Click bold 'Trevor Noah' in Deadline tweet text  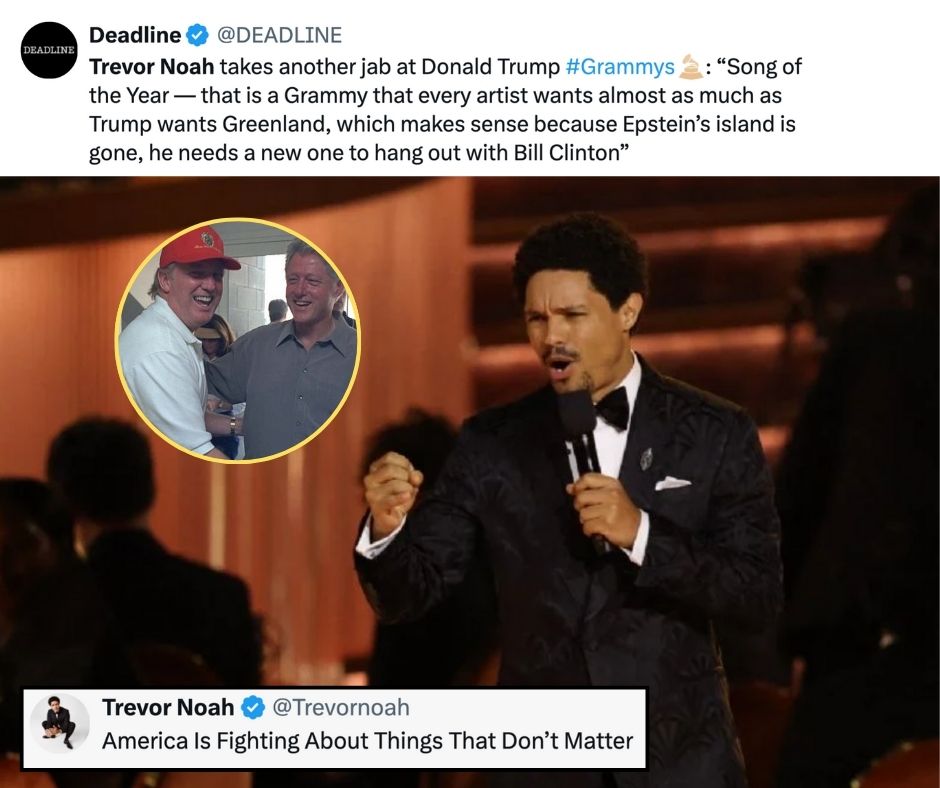152,67
